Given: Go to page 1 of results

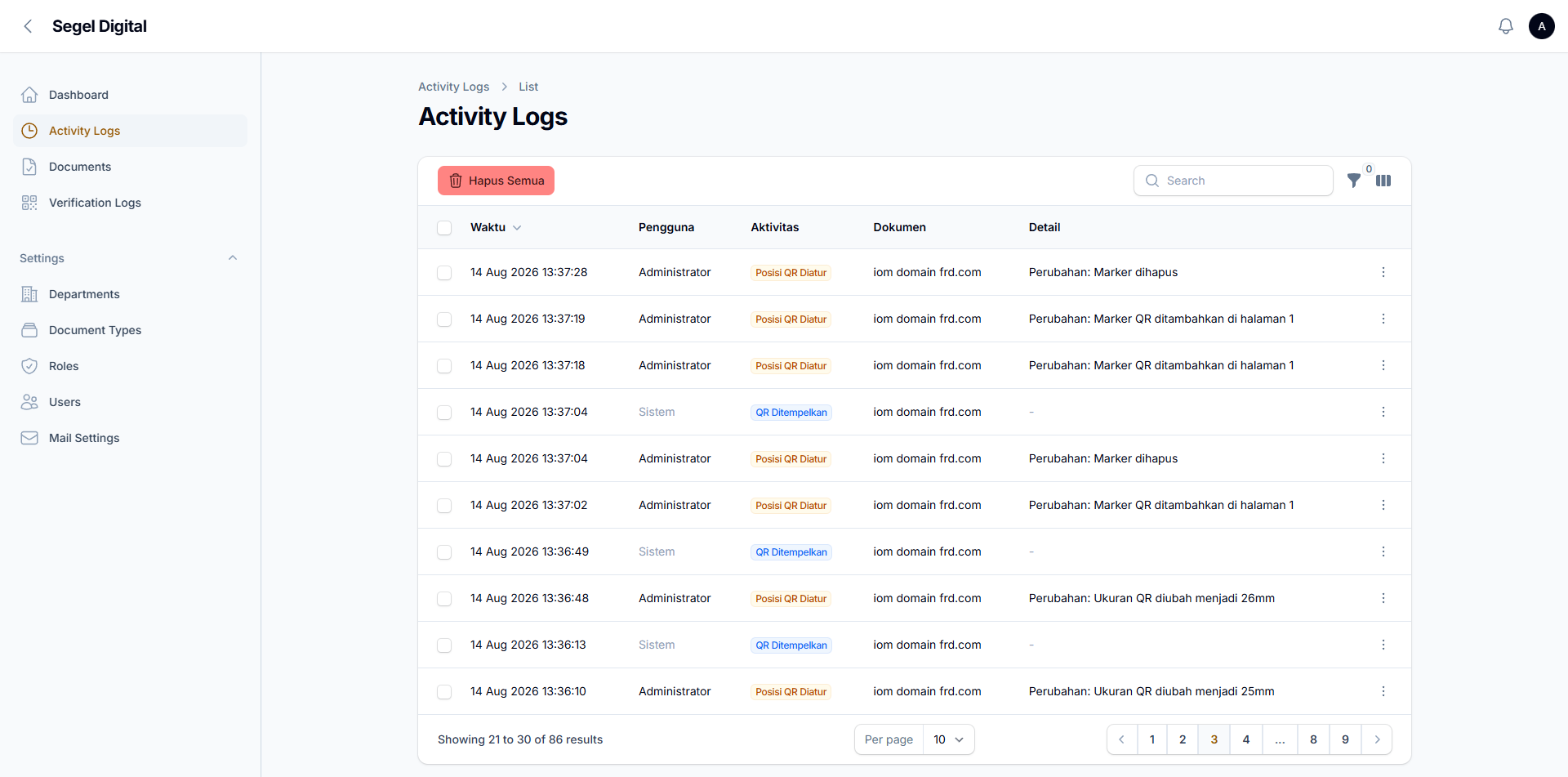Looking at the screenshot, I should point(1152,739).
